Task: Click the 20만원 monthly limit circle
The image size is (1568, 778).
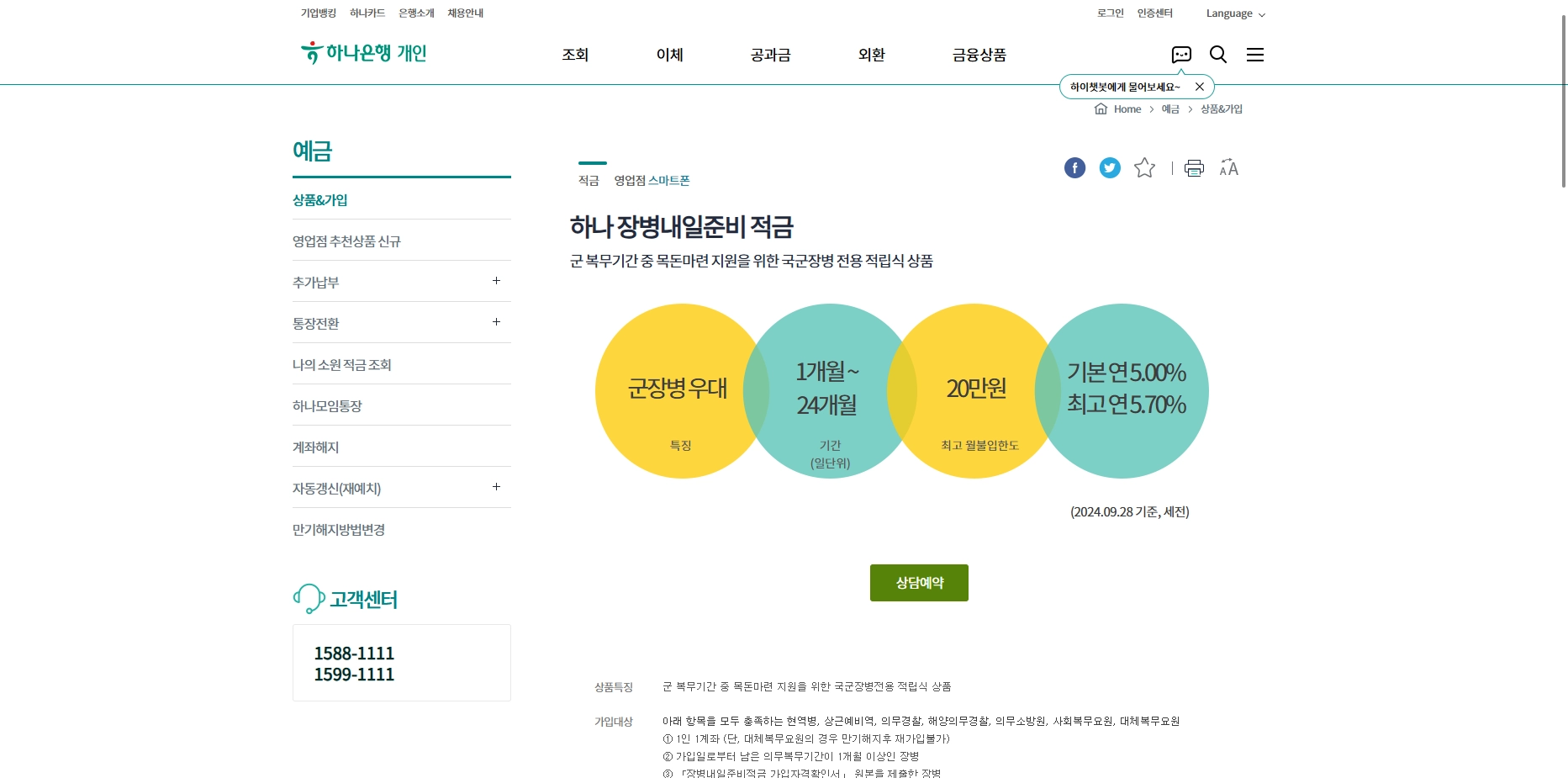Action: click(x=975, y=391)
